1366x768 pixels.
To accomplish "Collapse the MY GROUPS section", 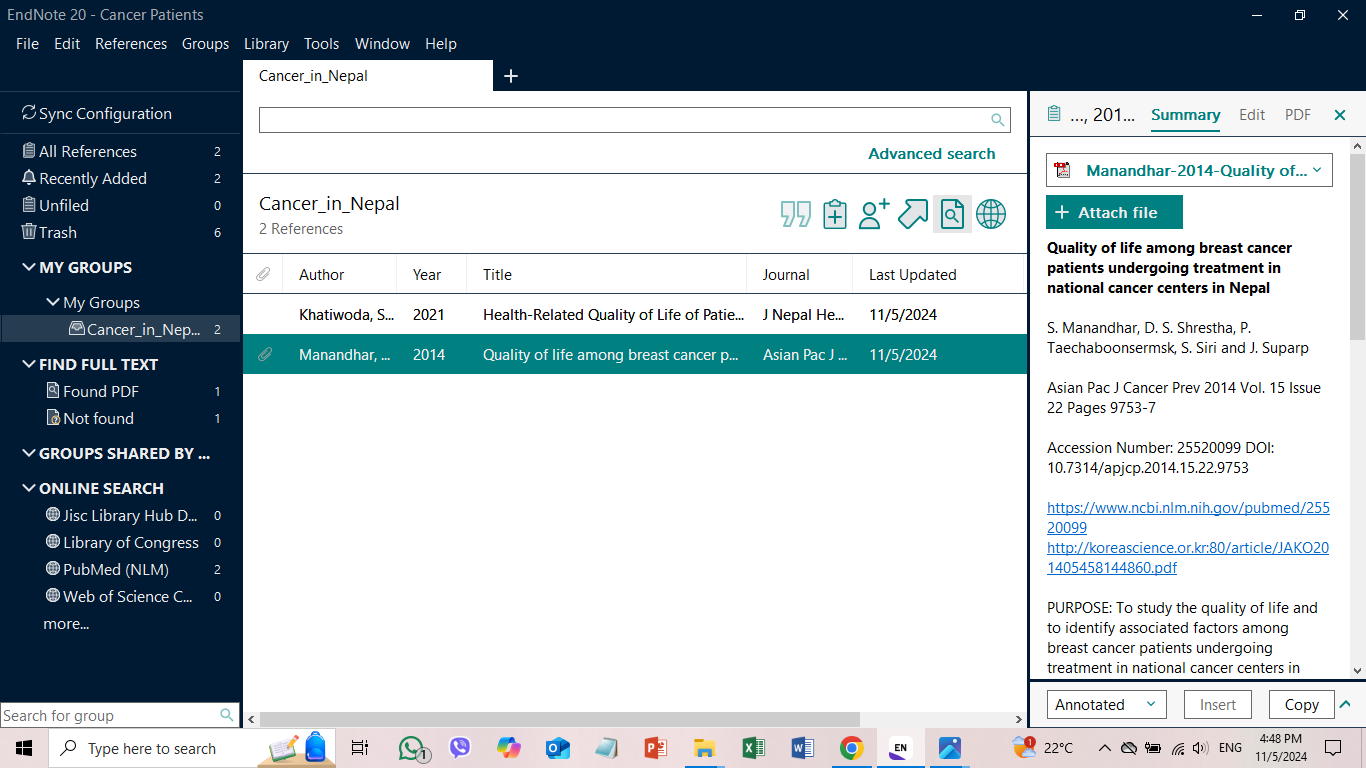I will click(x=29, y=267).
